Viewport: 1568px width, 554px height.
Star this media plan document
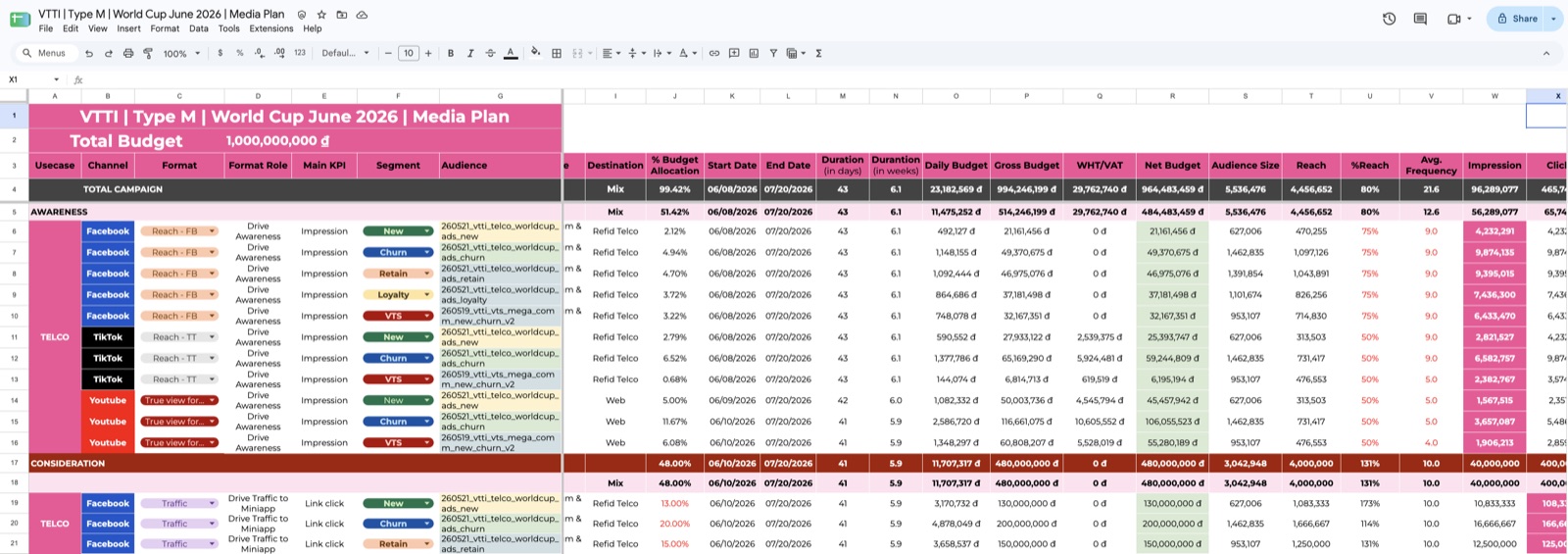click(x=321, y=15)
